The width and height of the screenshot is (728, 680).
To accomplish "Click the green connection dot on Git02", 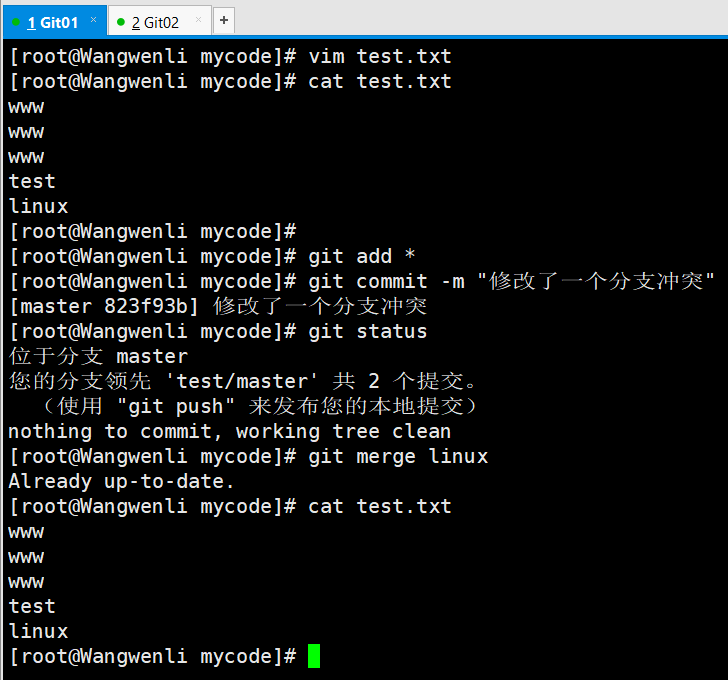I will [x=121, y=22].
